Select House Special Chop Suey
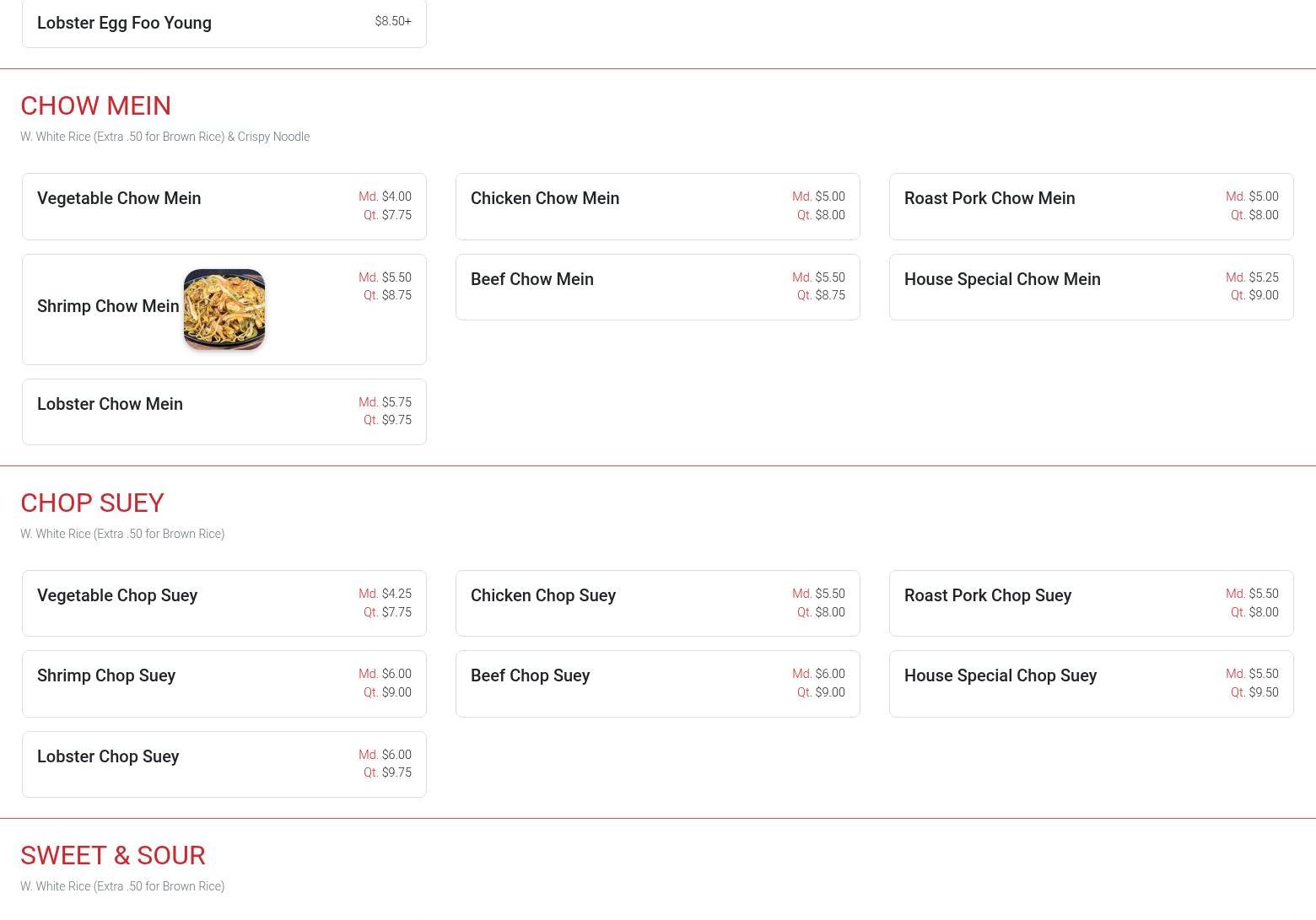 (x=1000, y=676)
